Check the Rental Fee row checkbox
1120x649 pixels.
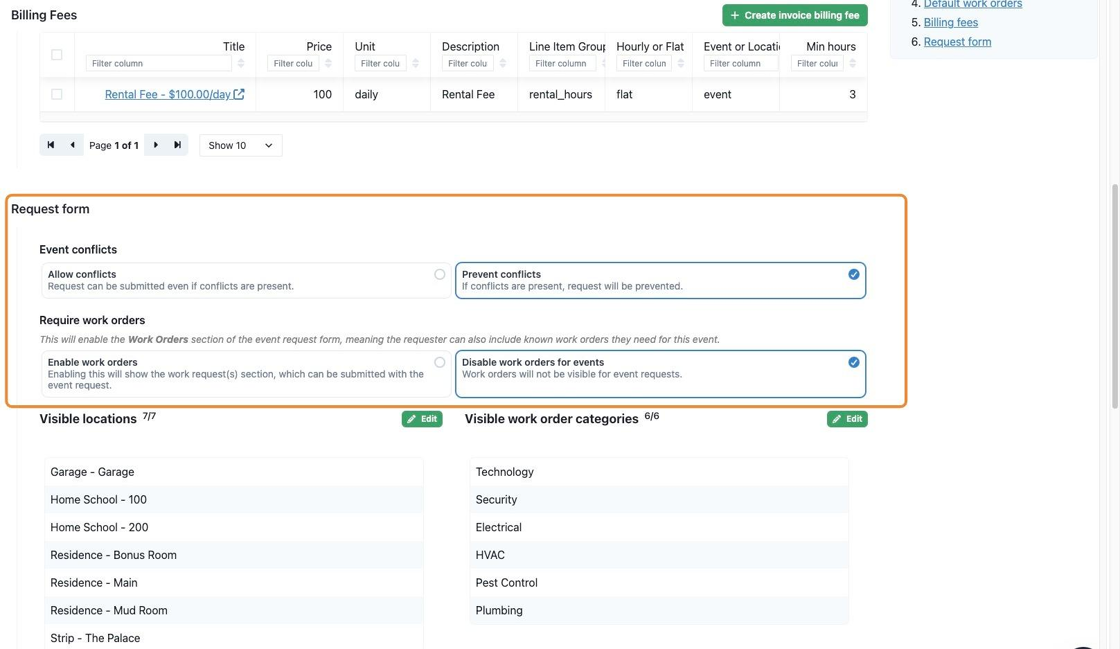[56, 94]
